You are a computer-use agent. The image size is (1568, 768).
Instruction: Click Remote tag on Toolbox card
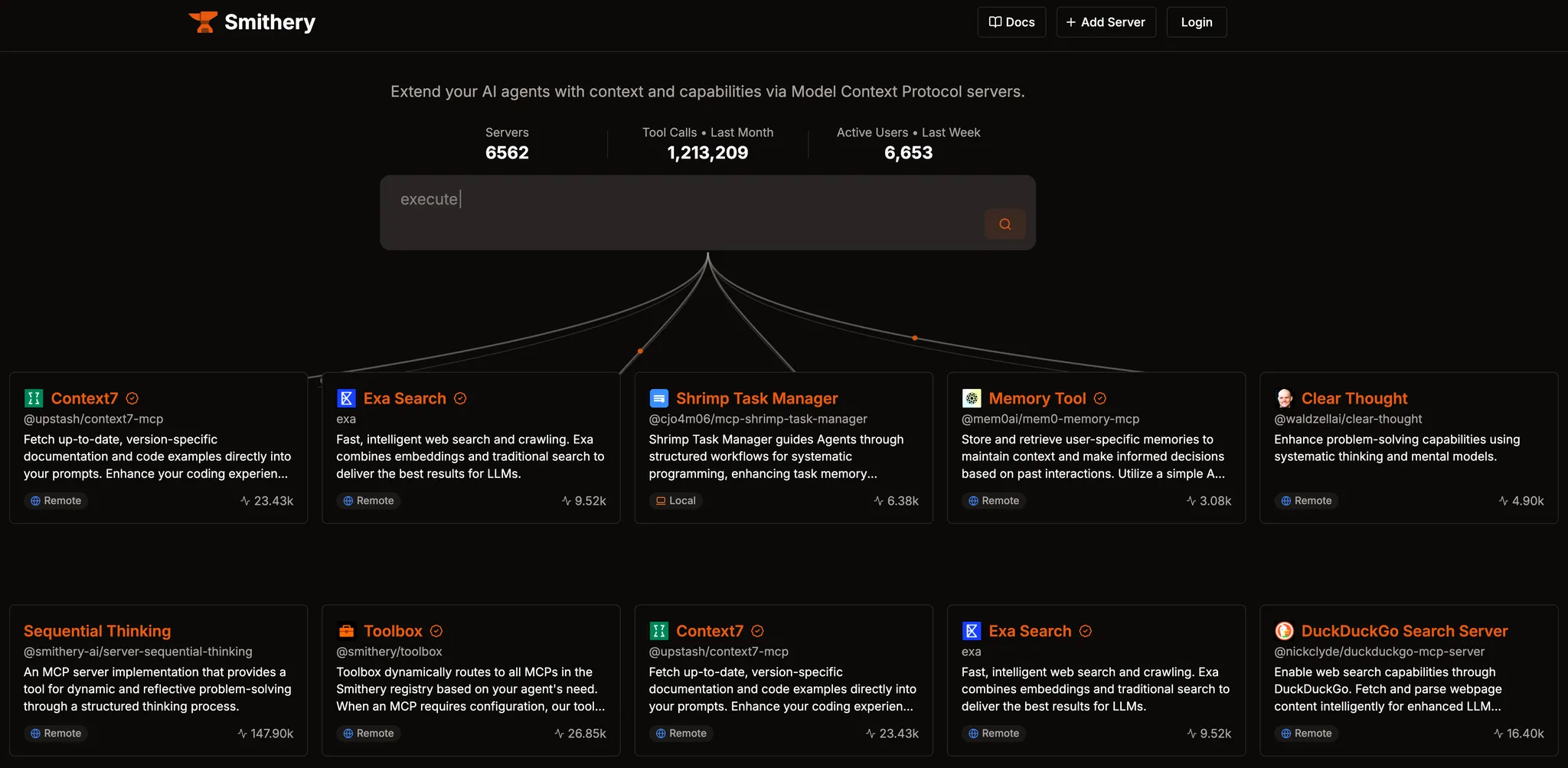[x=368, y=734]
